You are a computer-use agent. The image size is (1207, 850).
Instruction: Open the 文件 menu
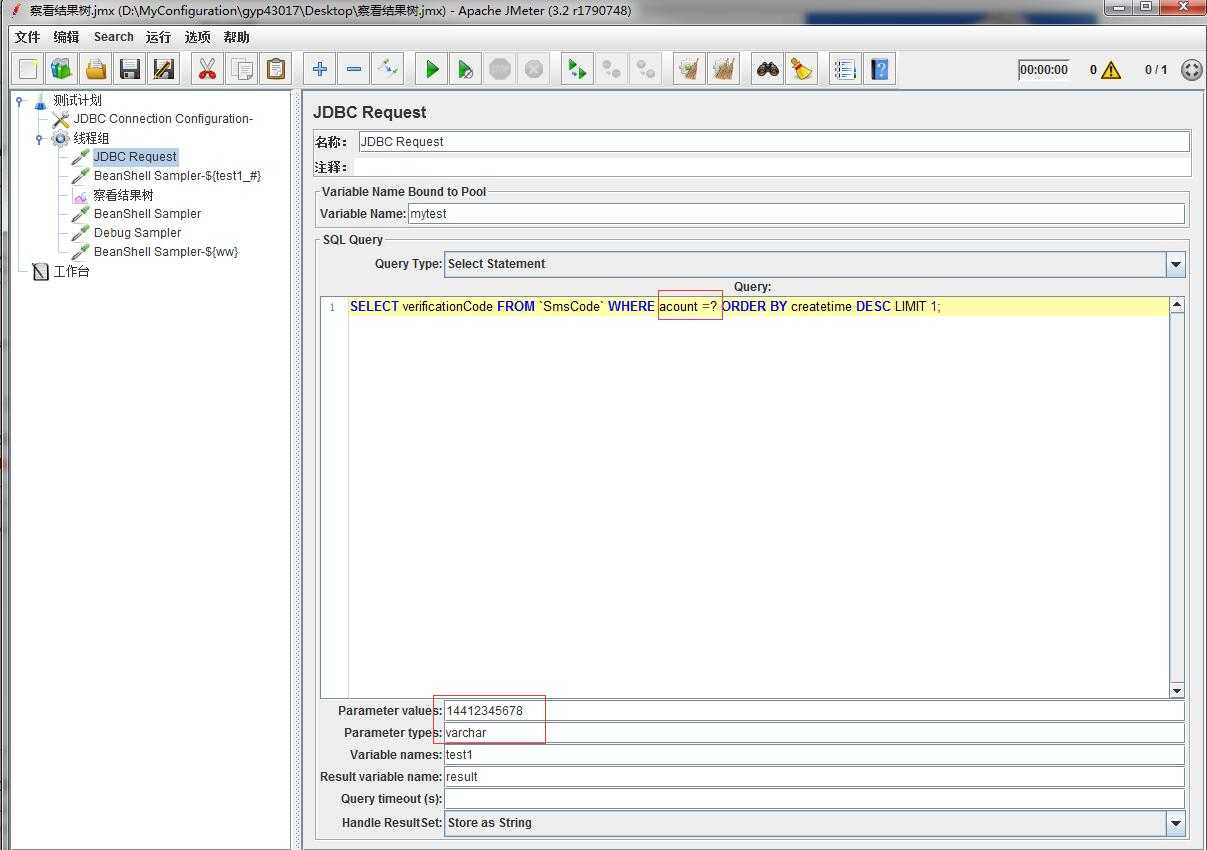[x=27, y=37]
